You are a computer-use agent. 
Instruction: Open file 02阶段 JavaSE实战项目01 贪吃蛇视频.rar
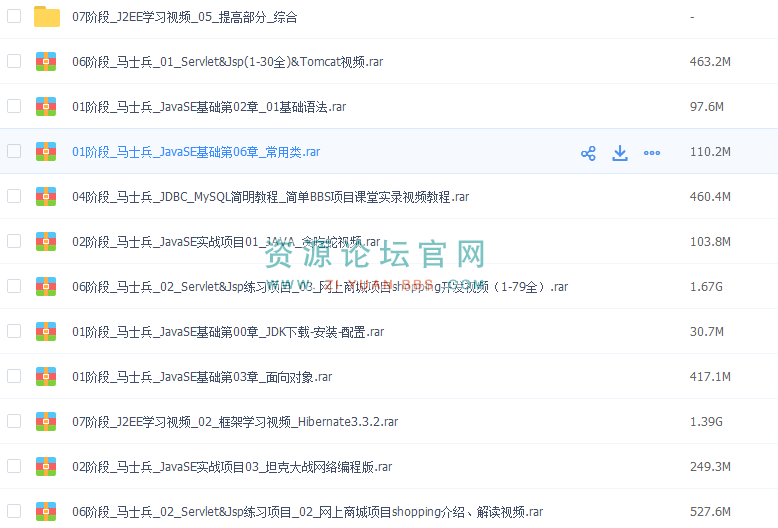(x=226, y=242)
